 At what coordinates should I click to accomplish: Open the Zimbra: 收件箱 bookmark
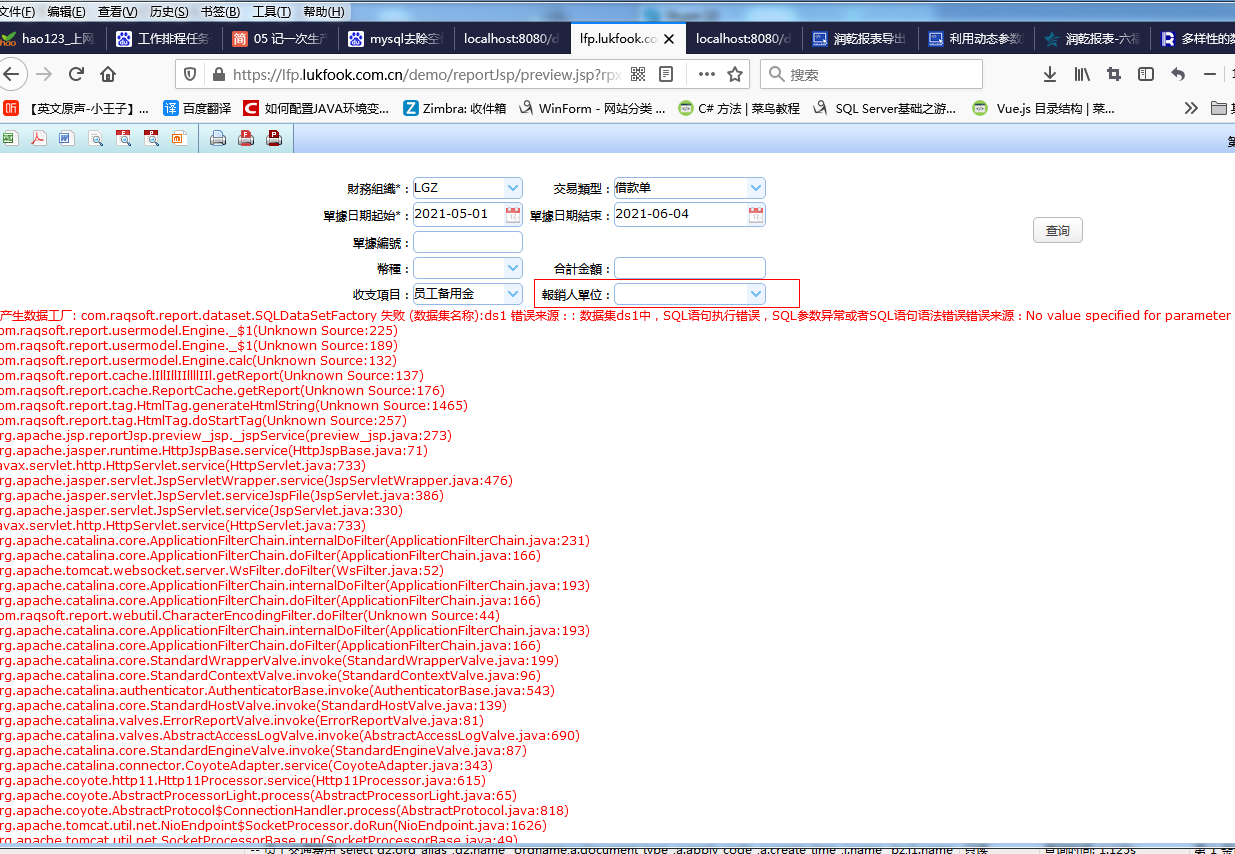(x=454, y=108)
